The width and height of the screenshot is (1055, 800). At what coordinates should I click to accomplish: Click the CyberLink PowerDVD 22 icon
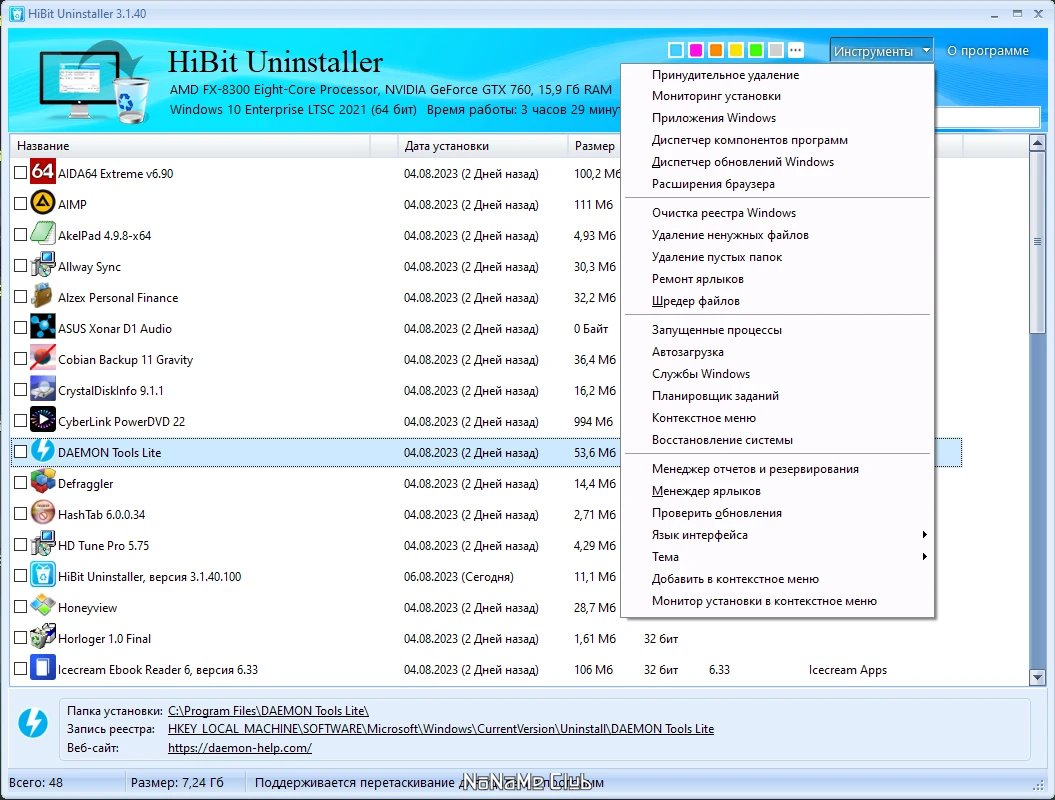pos(42,419)
